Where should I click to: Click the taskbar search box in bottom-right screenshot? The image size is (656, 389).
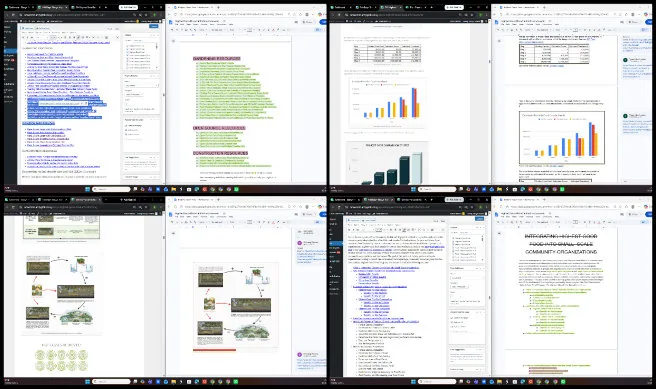click(x=437, y=381)
